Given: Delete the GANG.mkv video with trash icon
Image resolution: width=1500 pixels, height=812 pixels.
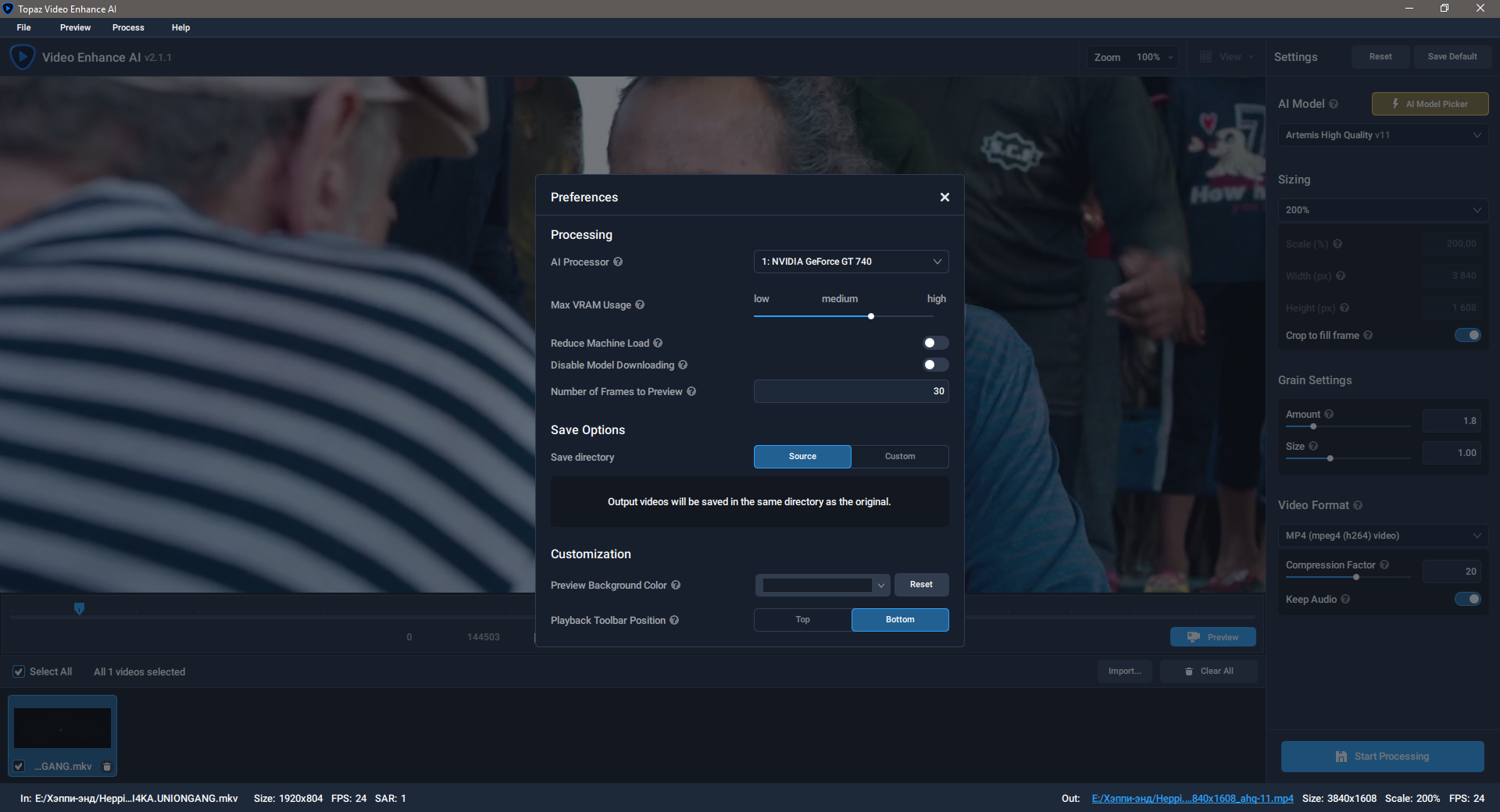Looking at the screenshot, I should point(107,767).
